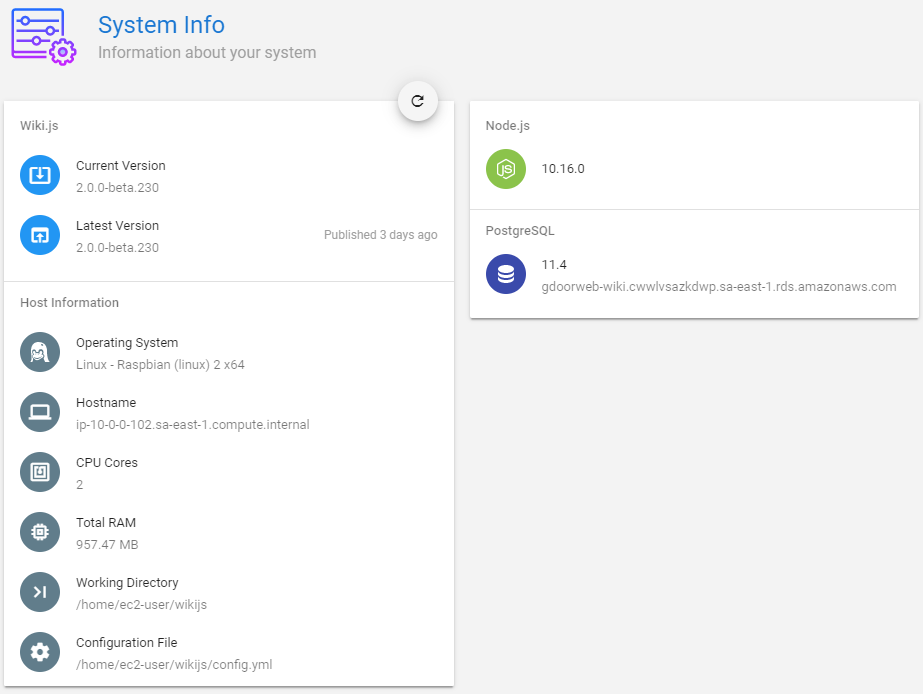This screenshot has width=923, height=694.
Task: Click path /home/ec2-user/wikijs/config.yml
Action: [x=174, y=665]
